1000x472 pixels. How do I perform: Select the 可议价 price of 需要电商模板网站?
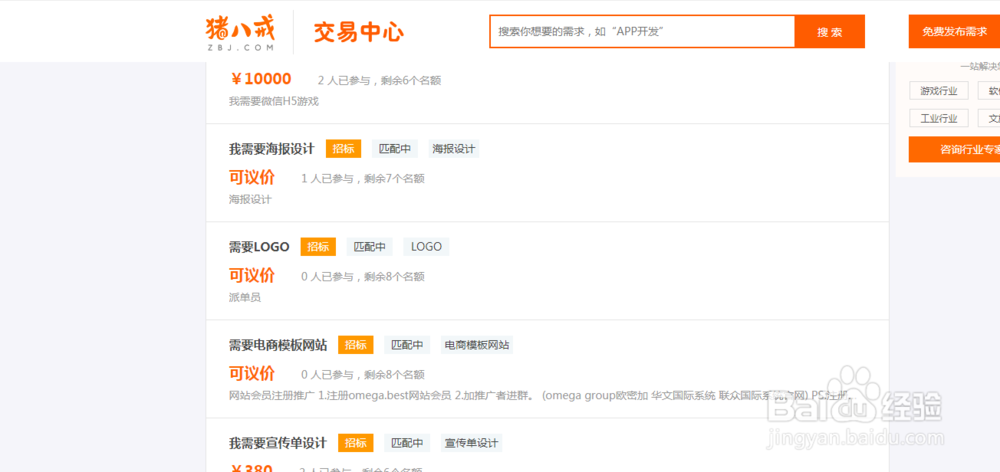point(252,373)
